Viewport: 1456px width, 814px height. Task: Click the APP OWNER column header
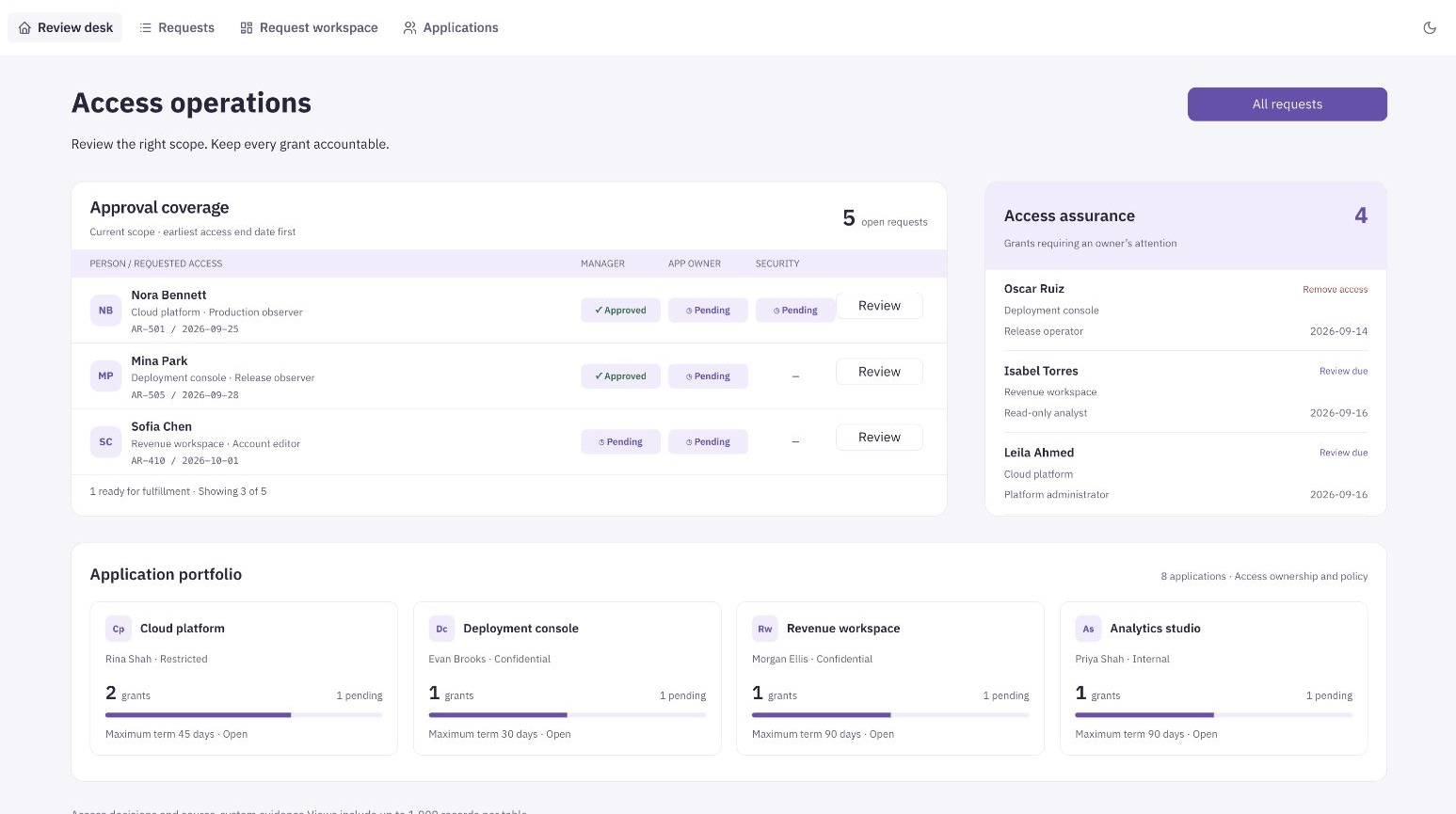tap(695, 263)
